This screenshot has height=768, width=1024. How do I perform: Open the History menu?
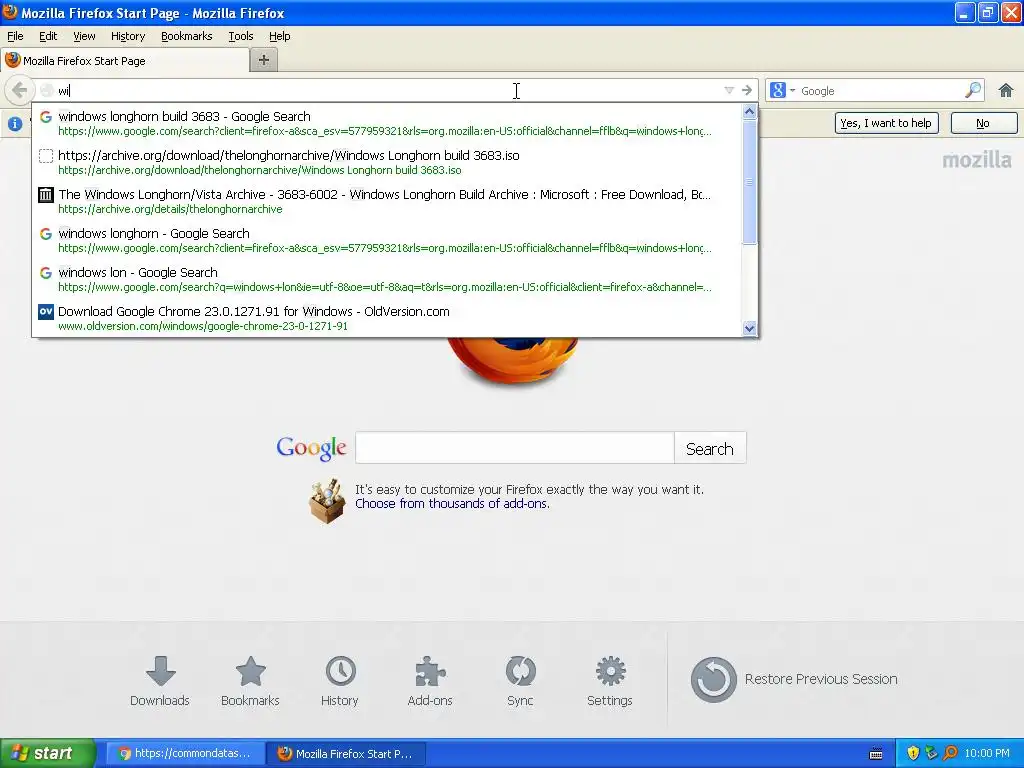coord(128,36)
